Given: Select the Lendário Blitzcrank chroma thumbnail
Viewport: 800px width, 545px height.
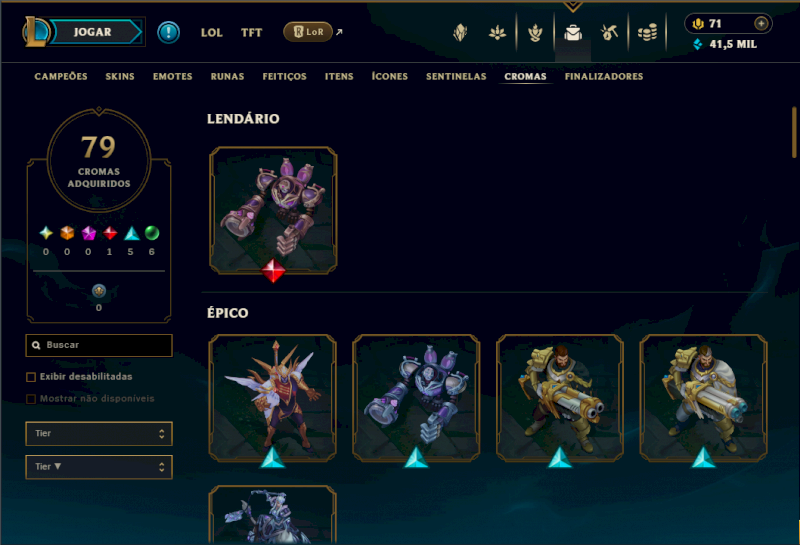Looking at the screenshot, I should [273, 210].
